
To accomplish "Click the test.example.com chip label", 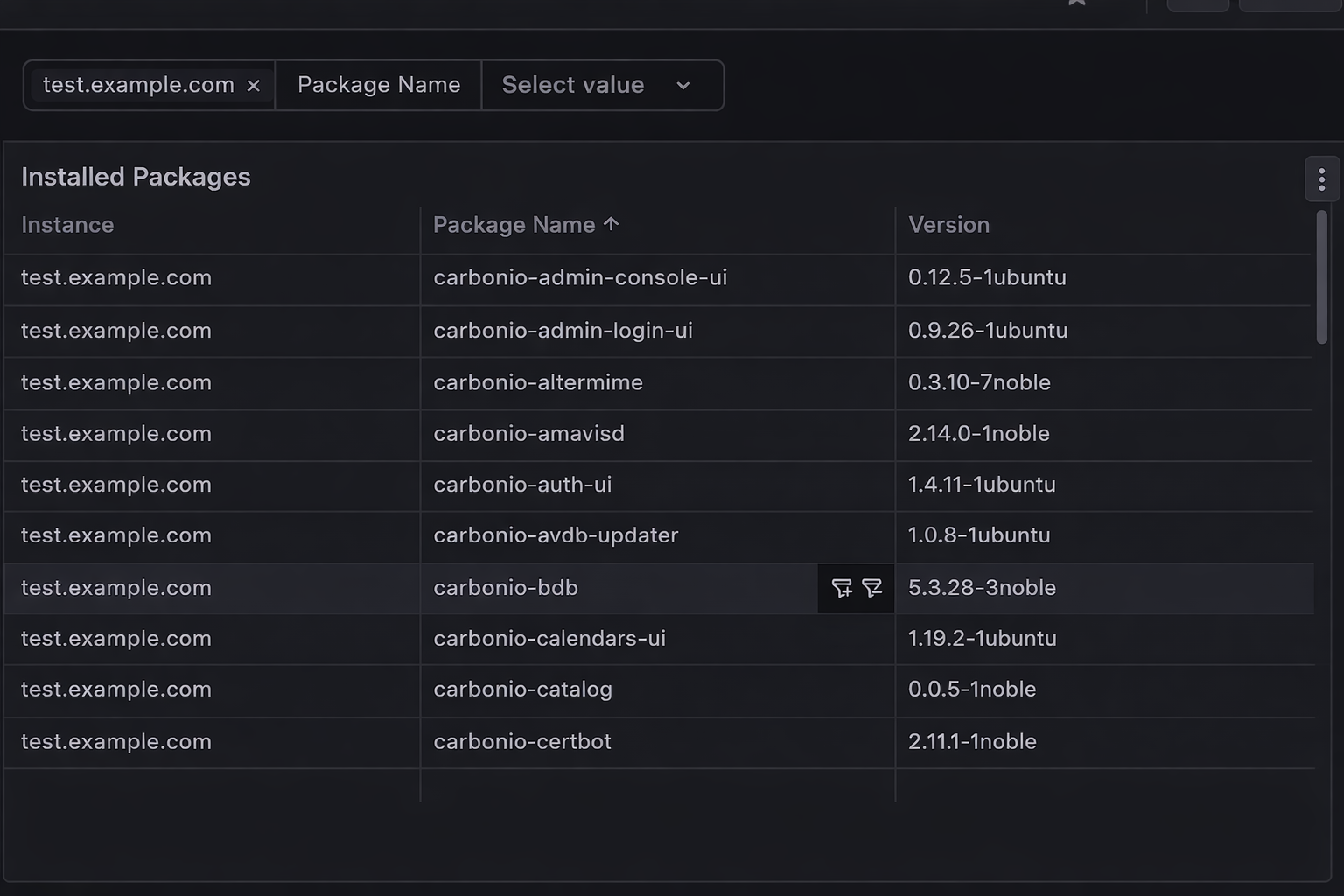I will pos(138,85).
